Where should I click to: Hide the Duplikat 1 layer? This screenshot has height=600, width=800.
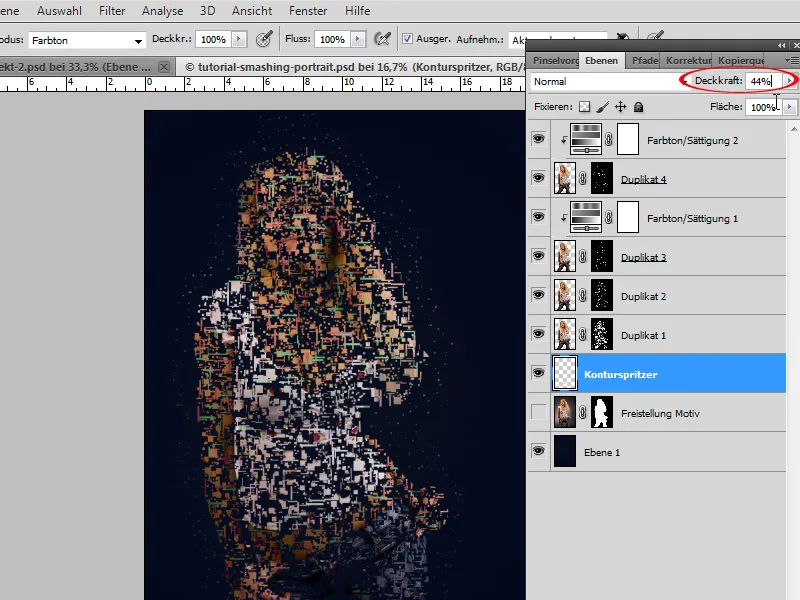click(538, 334)
